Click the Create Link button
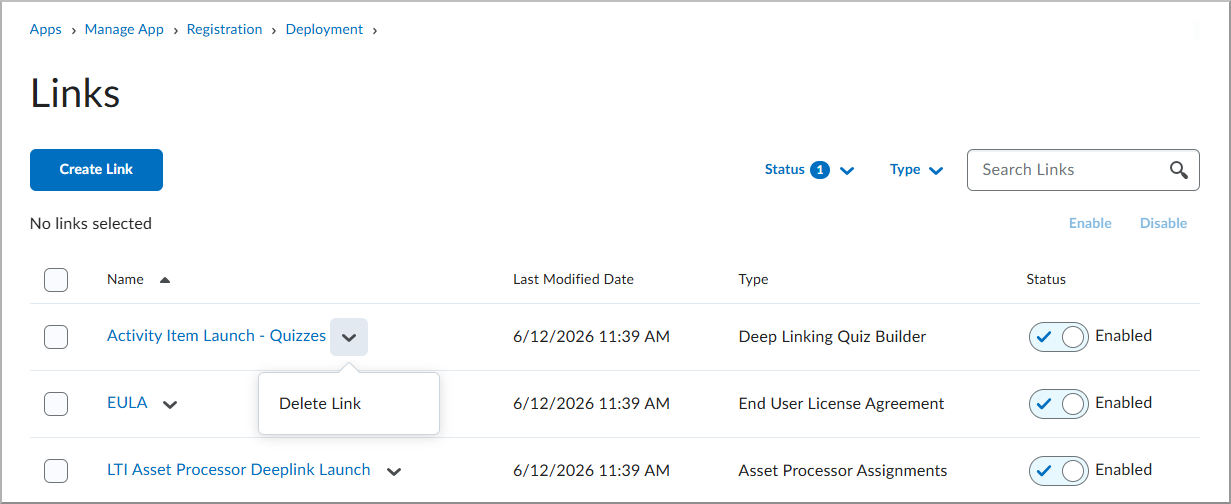Viewport: 1231px width, 504px height. click(x=96, y=170)
